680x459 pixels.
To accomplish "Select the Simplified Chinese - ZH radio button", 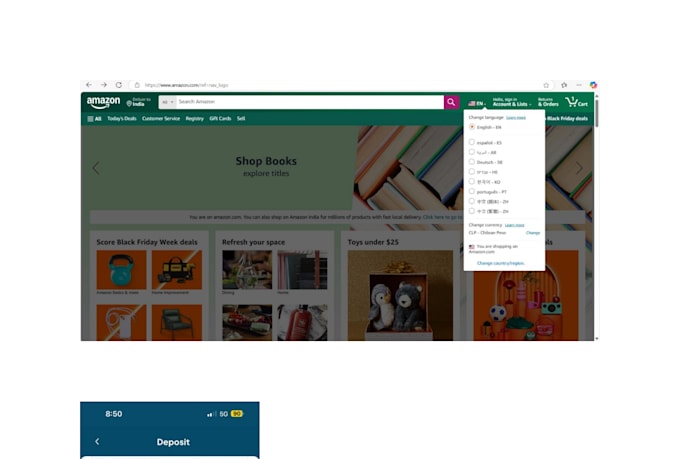I will 471,201.
